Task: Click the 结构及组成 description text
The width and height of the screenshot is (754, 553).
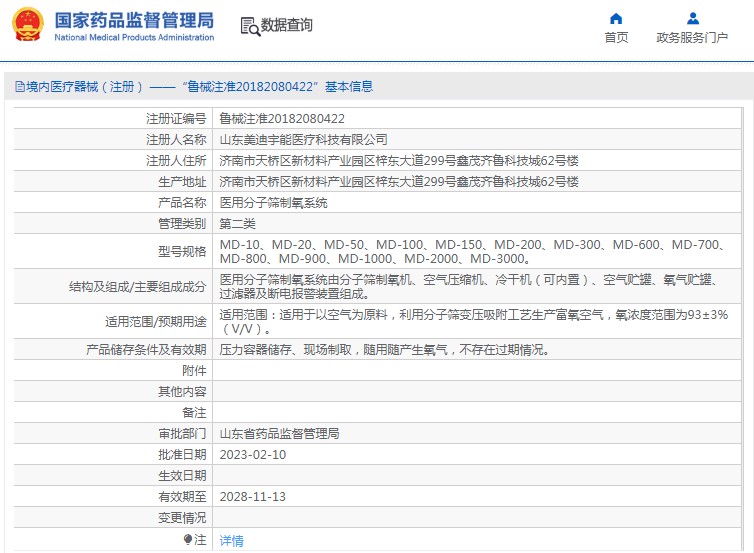Action: (x=469, y=287)
